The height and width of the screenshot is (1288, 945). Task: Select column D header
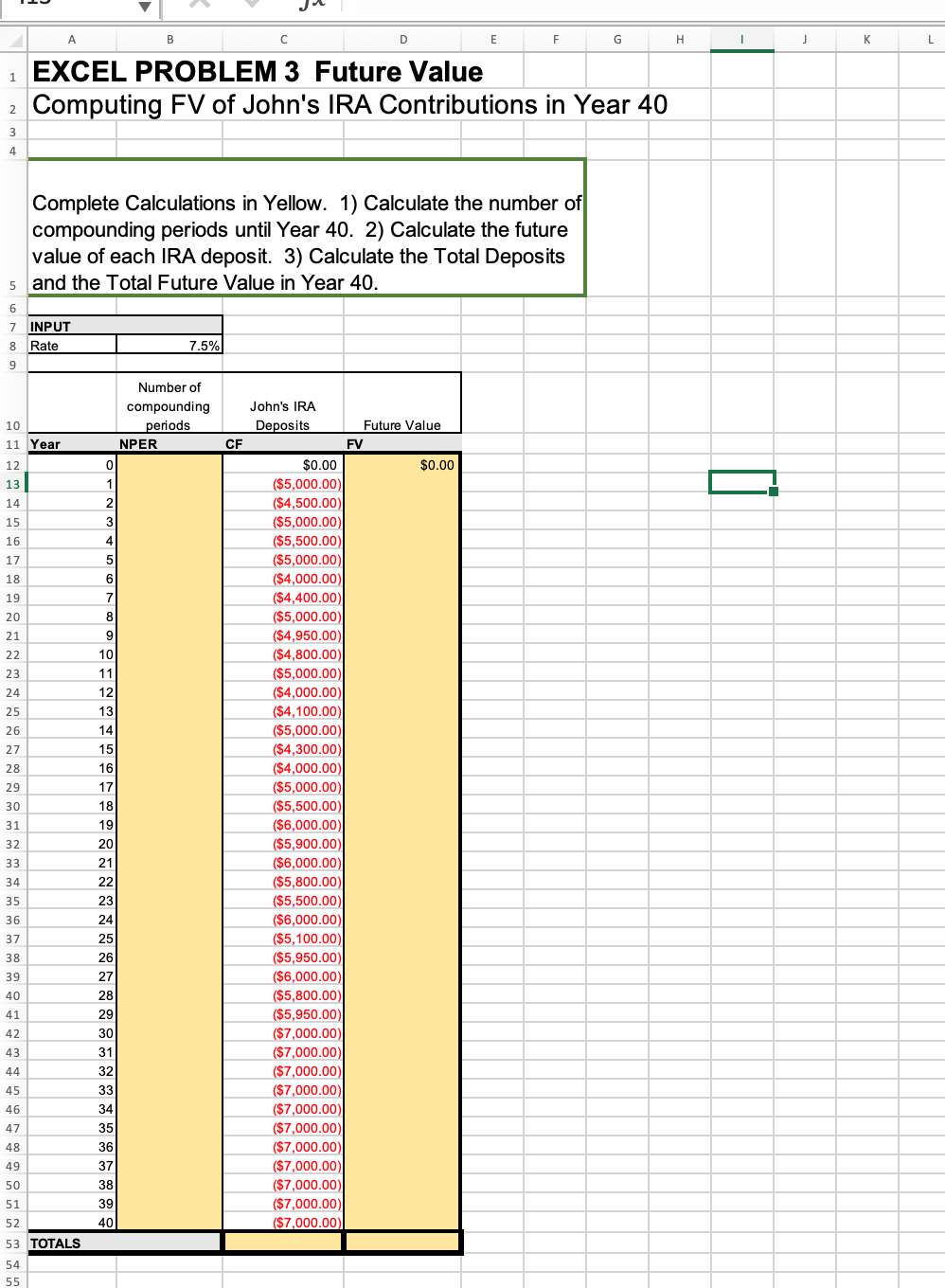pos(402,39)
